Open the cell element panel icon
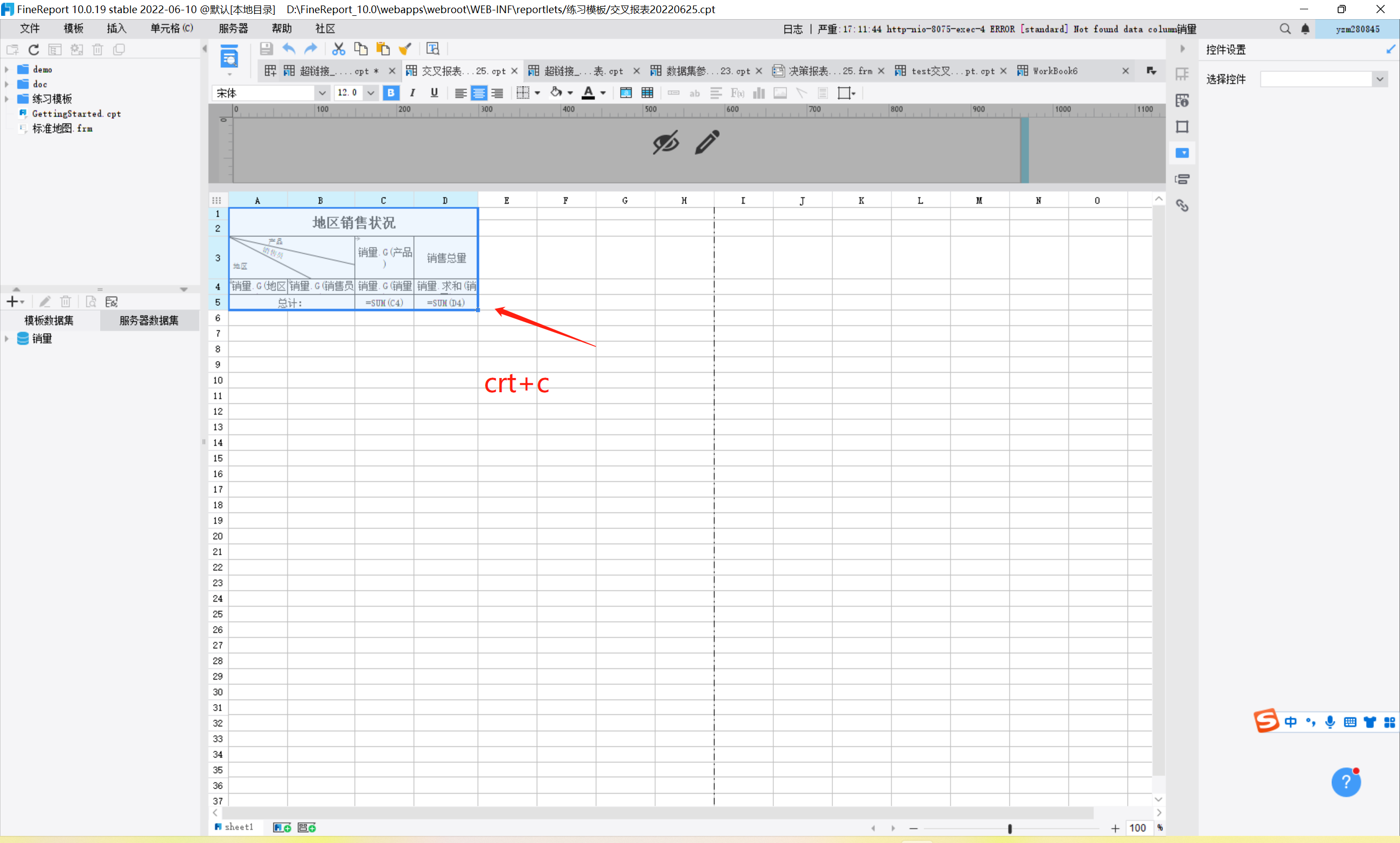Screen dimensions: 1400x843 point(1182,74)
